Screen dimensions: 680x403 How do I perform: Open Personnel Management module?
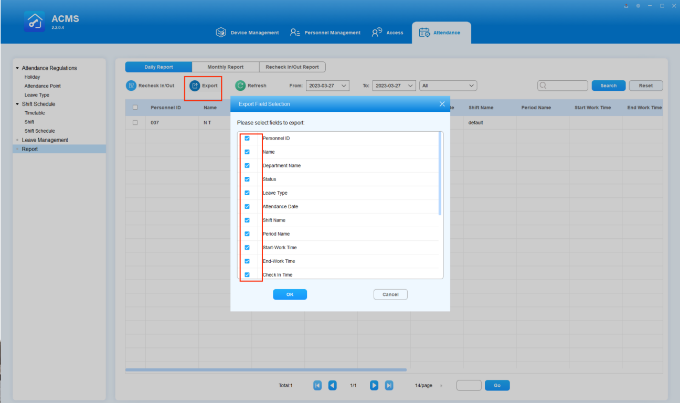click(x=325, y=33)
